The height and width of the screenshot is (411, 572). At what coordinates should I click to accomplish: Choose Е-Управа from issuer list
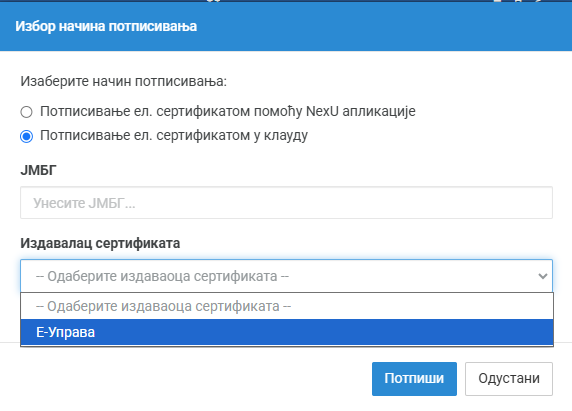pos(287,332)
